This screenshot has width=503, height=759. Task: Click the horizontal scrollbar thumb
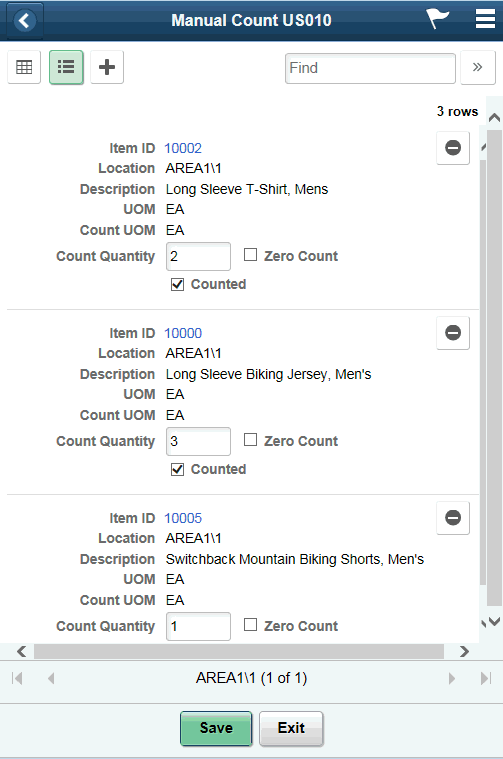tap(239, 652)
